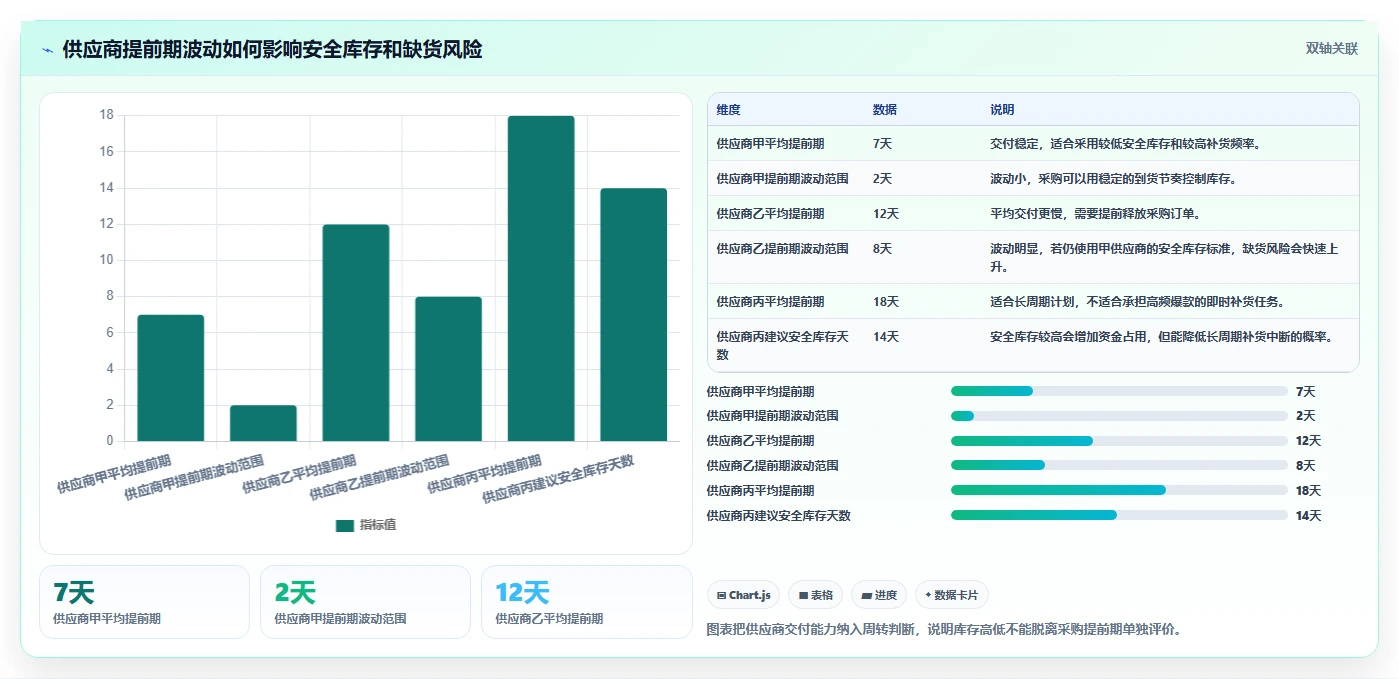Viewport: 1399px width, 679px height.
Task: Select table cell 供应商甲平均提前期
Action: point(770,144)
